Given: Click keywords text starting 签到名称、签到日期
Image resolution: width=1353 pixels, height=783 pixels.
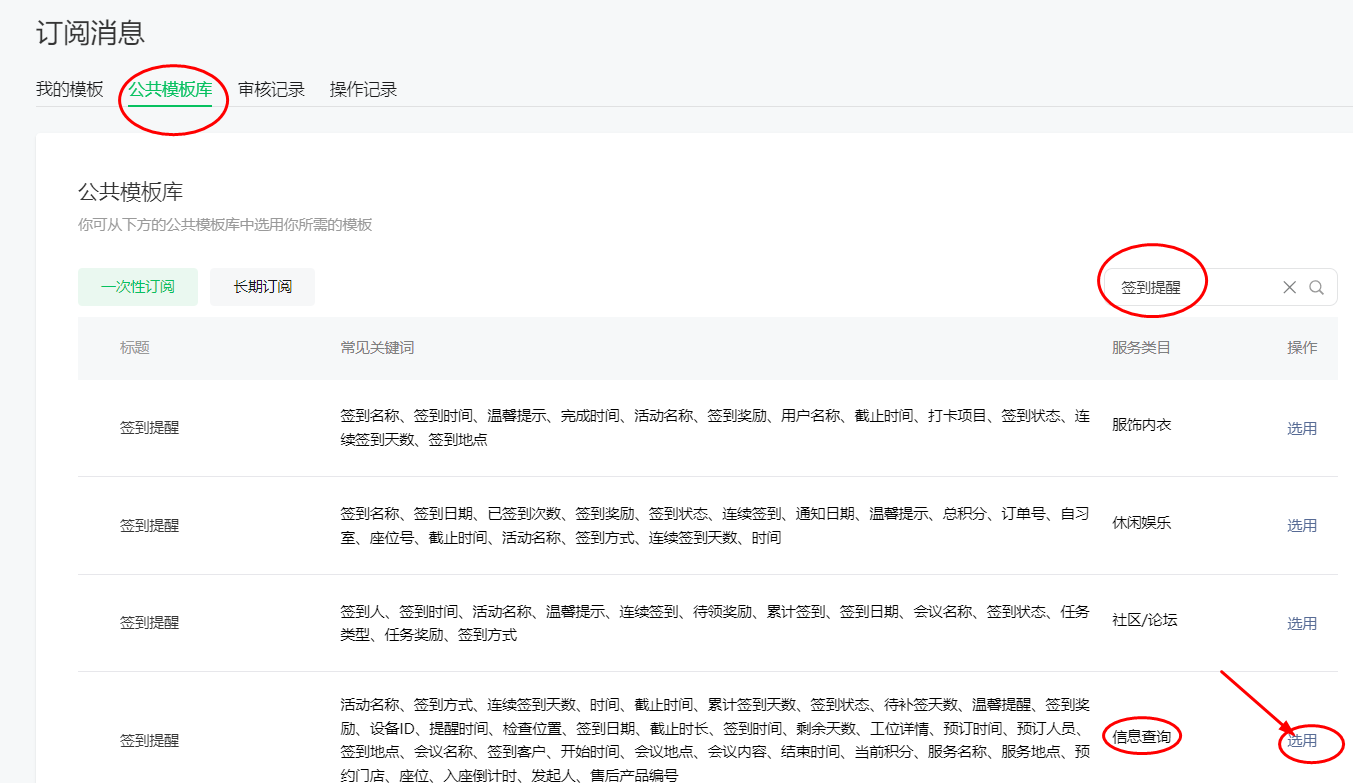Looking at the screenshot, I should (715, 525).
